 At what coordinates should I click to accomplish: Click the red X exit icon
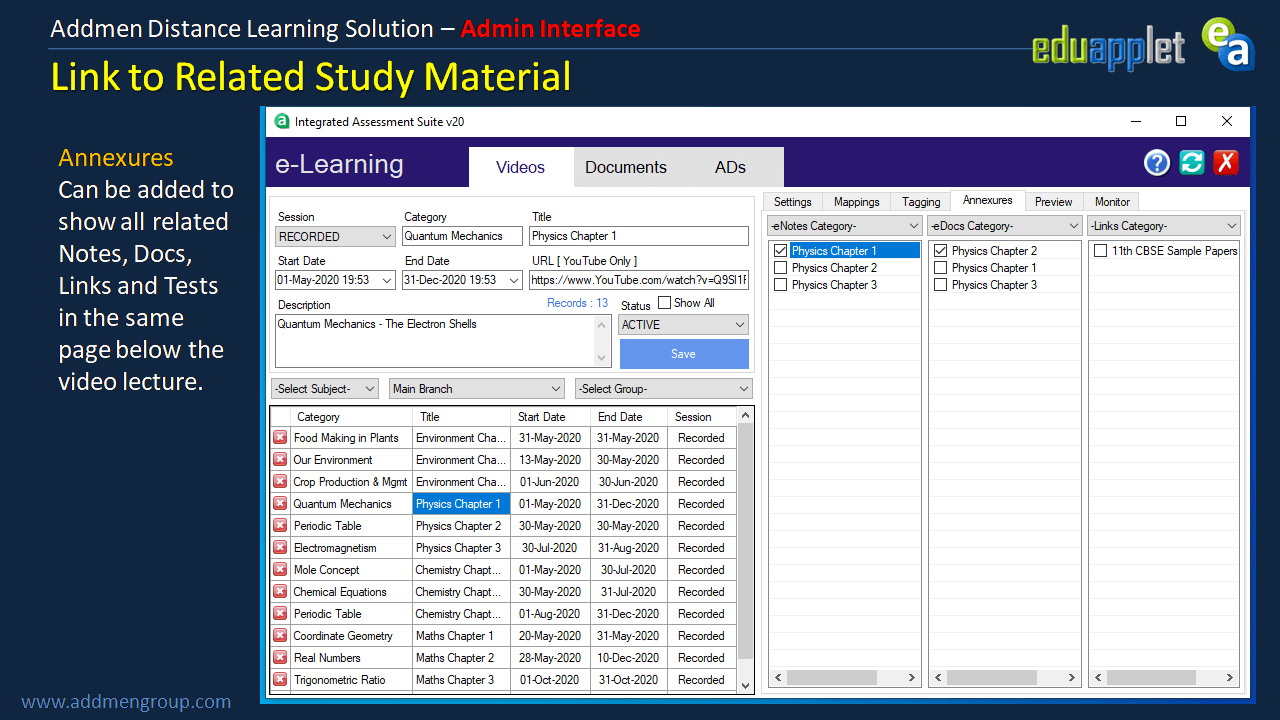1226,163
